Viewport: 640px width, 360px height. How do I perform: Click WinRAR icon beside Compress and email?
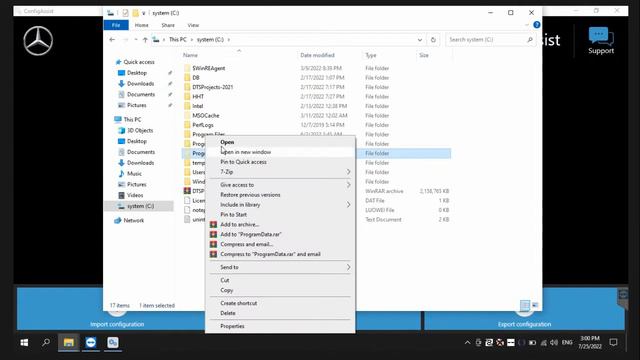click(213, 244)
